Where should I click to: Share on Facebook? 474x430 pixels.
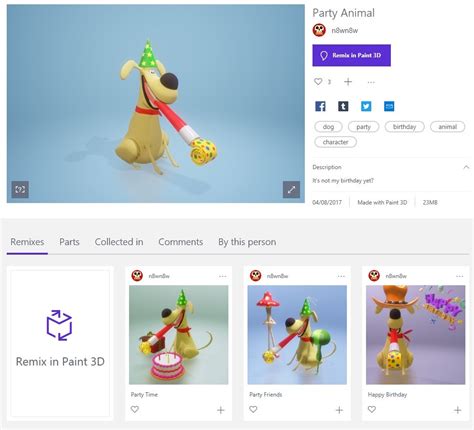tap(320, 106)
